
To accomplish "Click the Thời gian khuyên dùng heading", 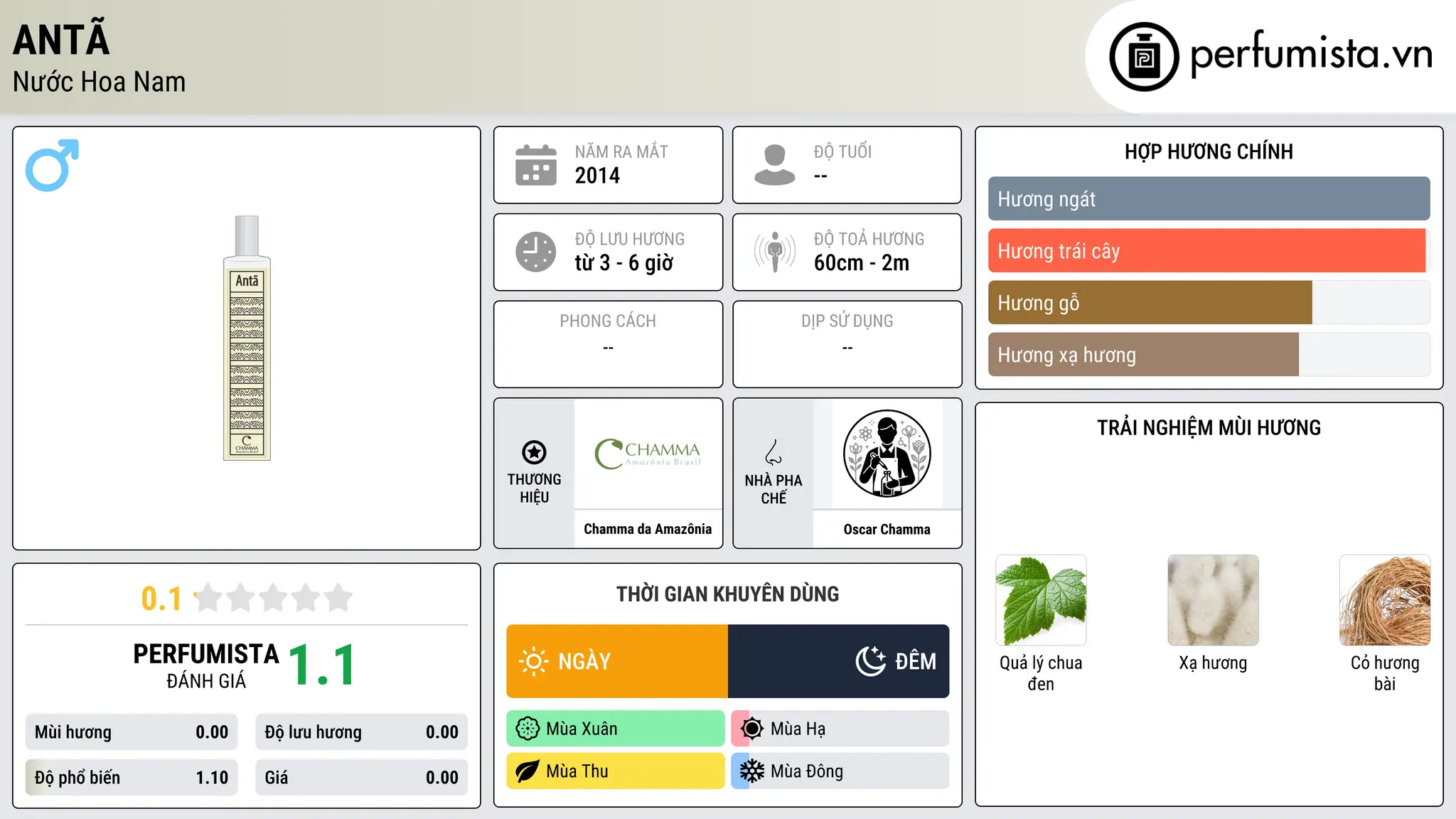I will 727,594.
